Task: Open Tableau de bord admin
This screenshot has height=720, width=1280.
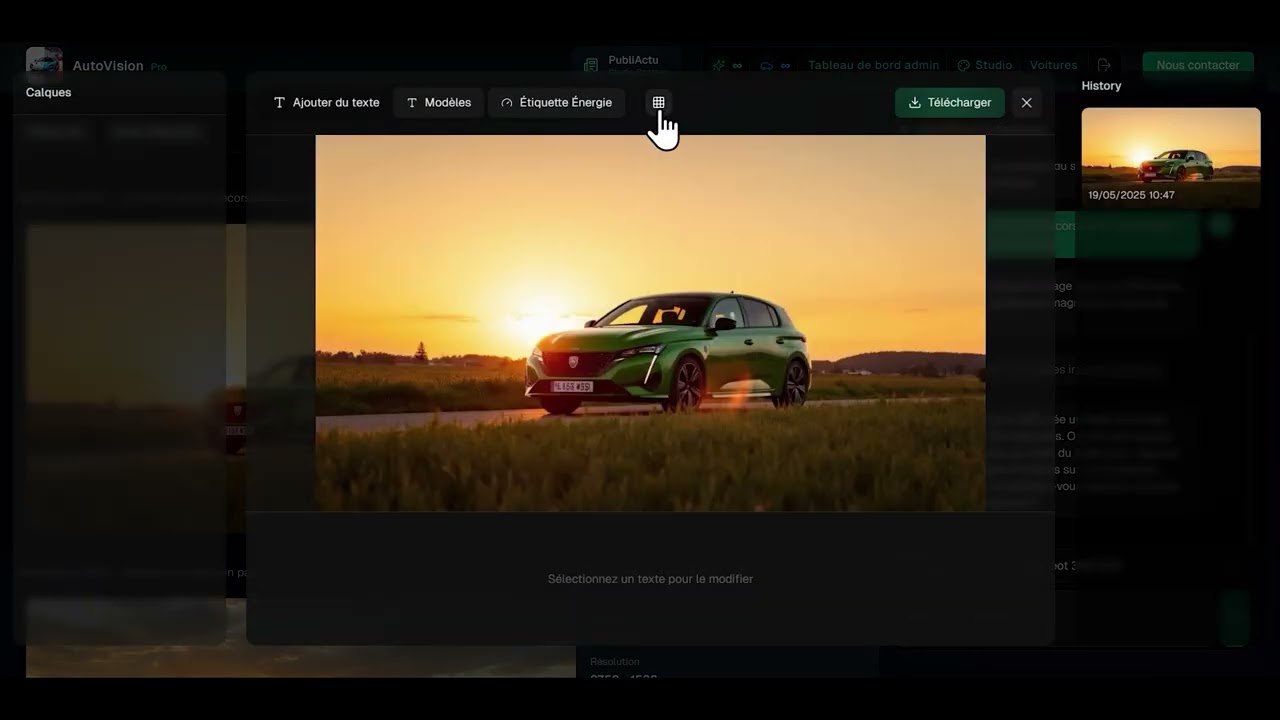Action: coord(873,65)
